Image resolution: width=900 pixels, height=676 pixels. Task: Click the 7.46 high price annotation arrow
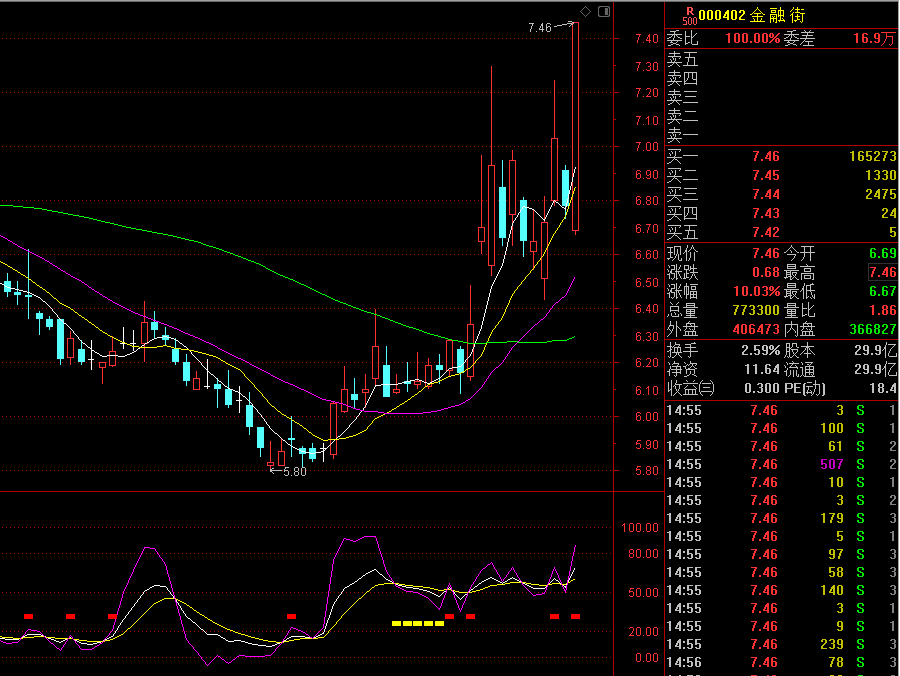click(x=550, y=27)
